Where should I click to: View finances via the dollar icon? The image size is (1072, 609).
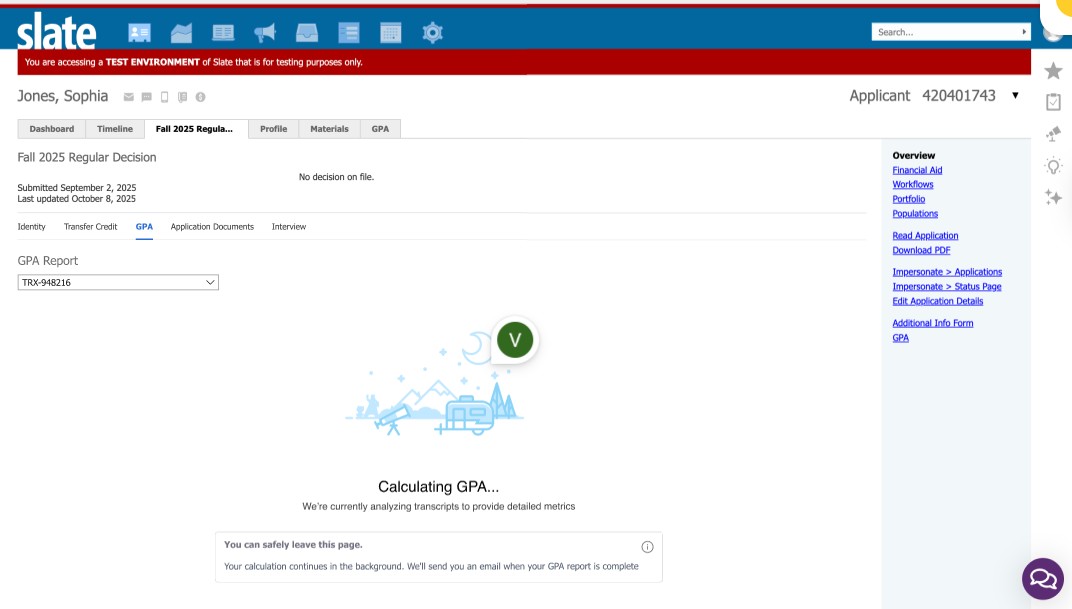(200, 96)
